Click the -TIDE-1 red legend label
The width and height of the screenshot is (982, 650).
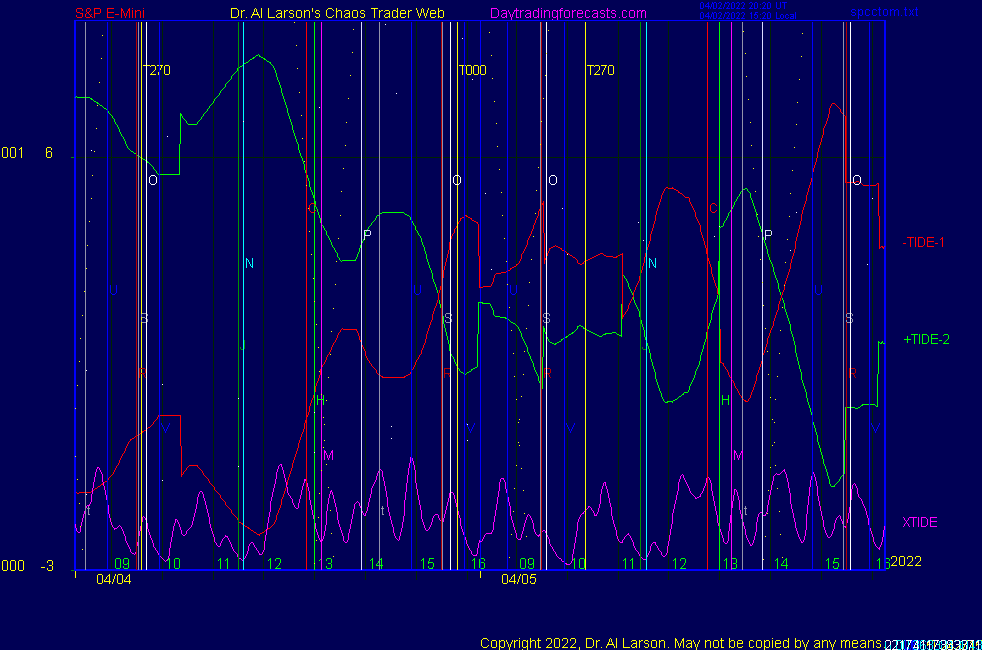[923, 242]
